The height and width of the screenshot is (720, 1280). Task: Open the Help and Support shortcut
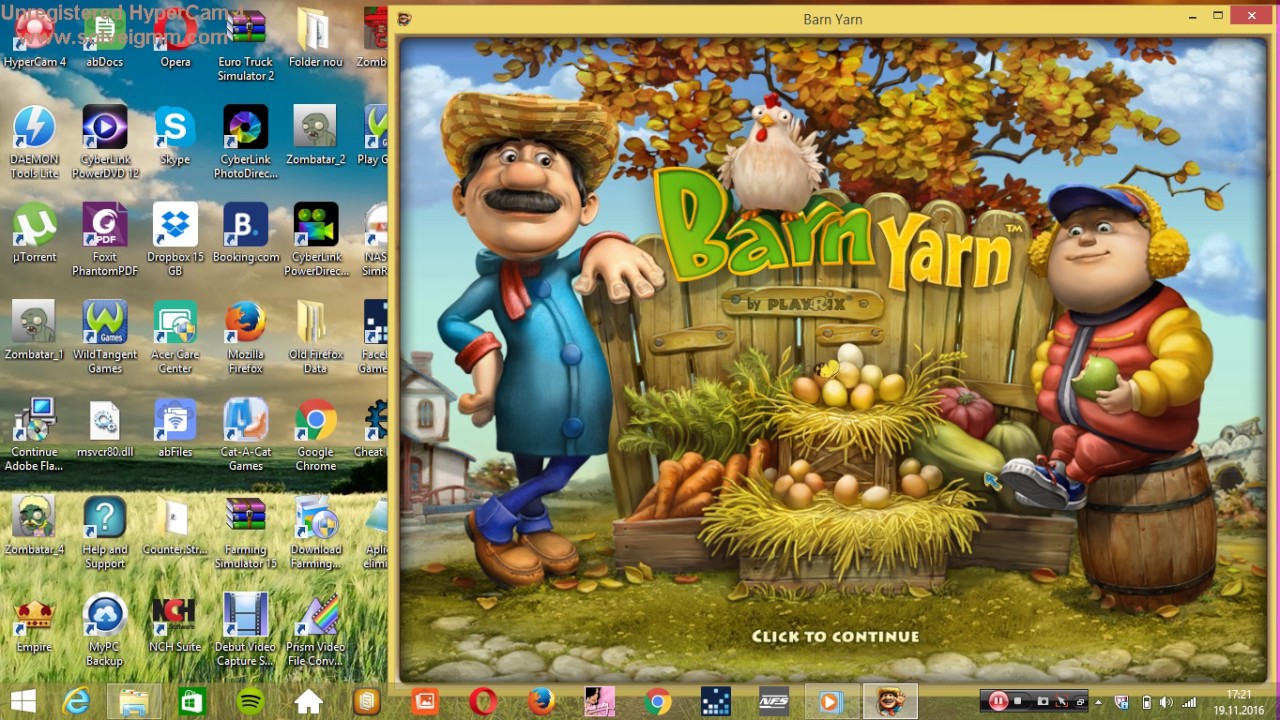[105, 532]
